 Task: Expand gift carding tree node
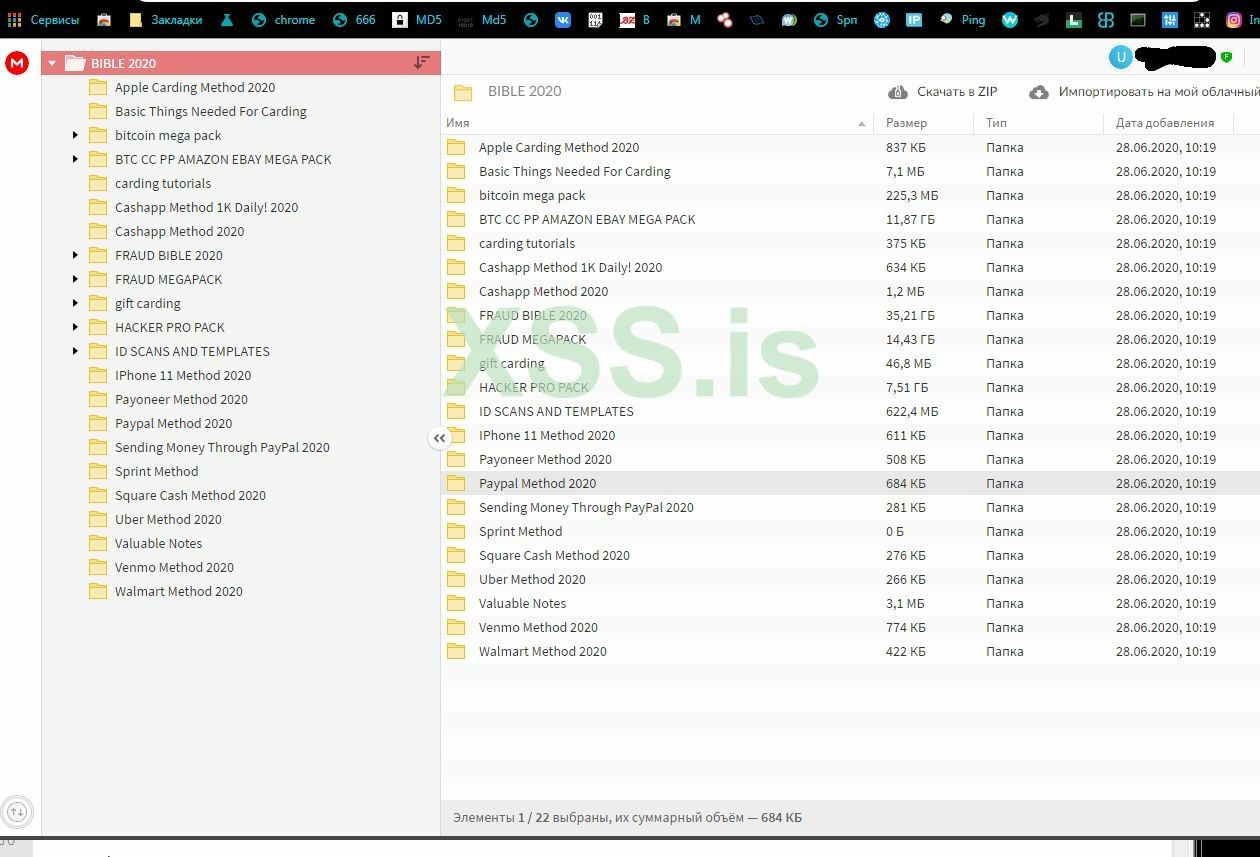tap(75, 303)
